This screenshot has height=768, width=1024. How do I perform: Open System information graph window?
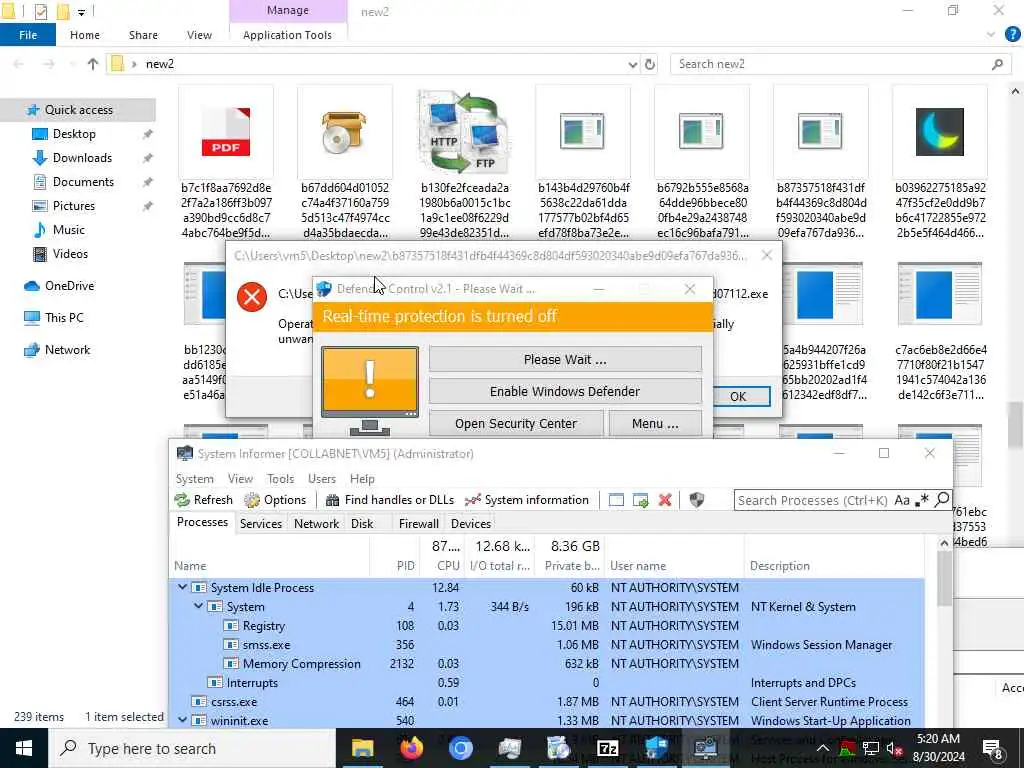[526, 500]
